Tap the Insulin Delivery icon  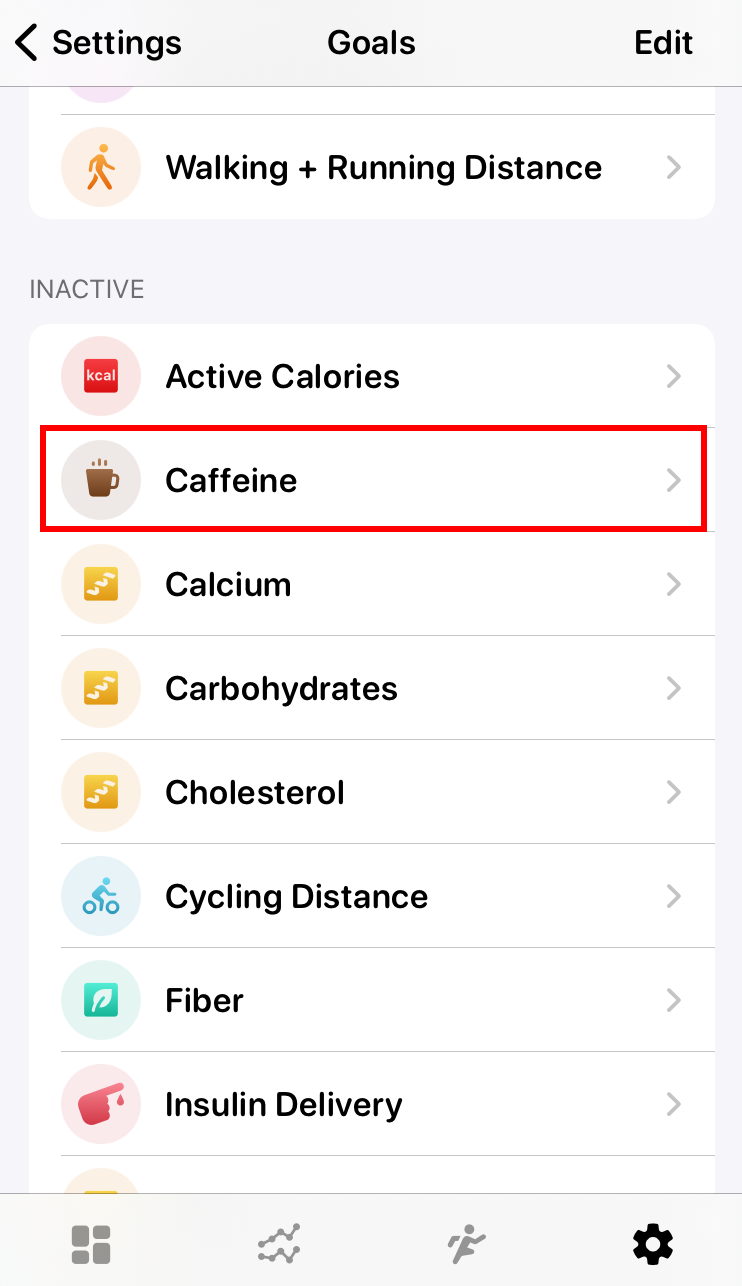(100, 1105)
